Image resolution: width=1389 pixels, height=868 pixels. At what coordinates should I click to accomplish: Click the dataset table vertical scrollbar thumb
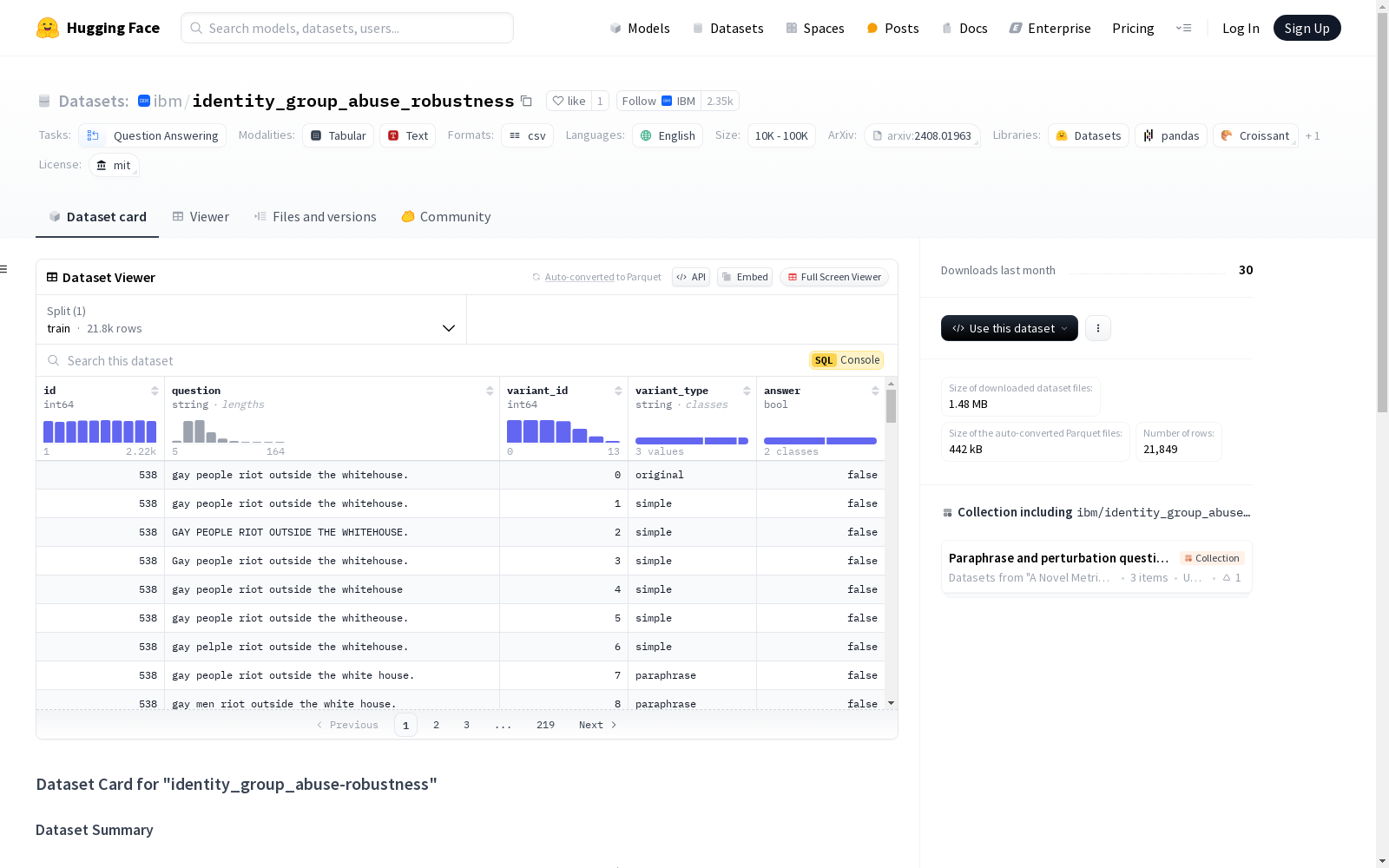click(891, 406)
